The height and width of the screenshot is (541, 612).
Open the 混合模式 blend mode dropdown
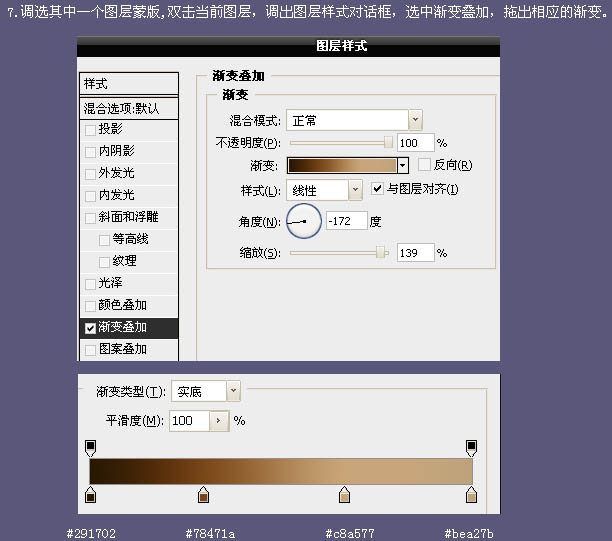coord(415,120)
